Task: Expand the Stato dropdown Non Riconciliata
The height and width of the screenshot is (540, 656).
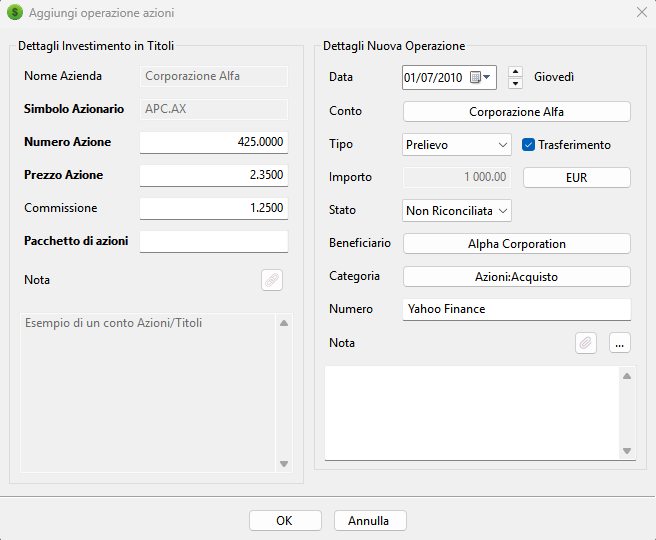Action: 457,211
